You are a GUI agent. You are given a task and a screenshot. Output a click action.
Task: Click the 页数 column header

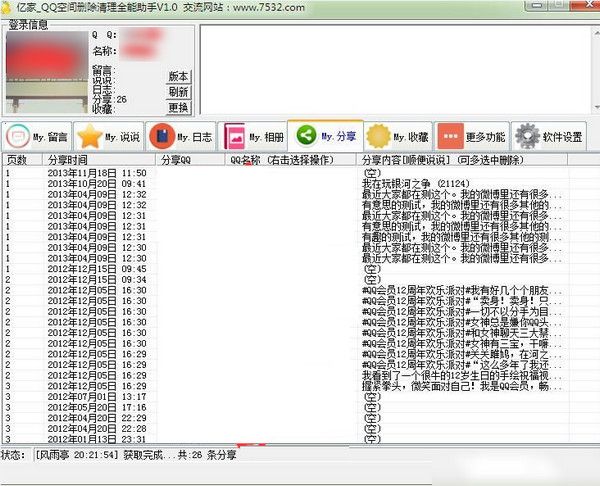[19, 159]
